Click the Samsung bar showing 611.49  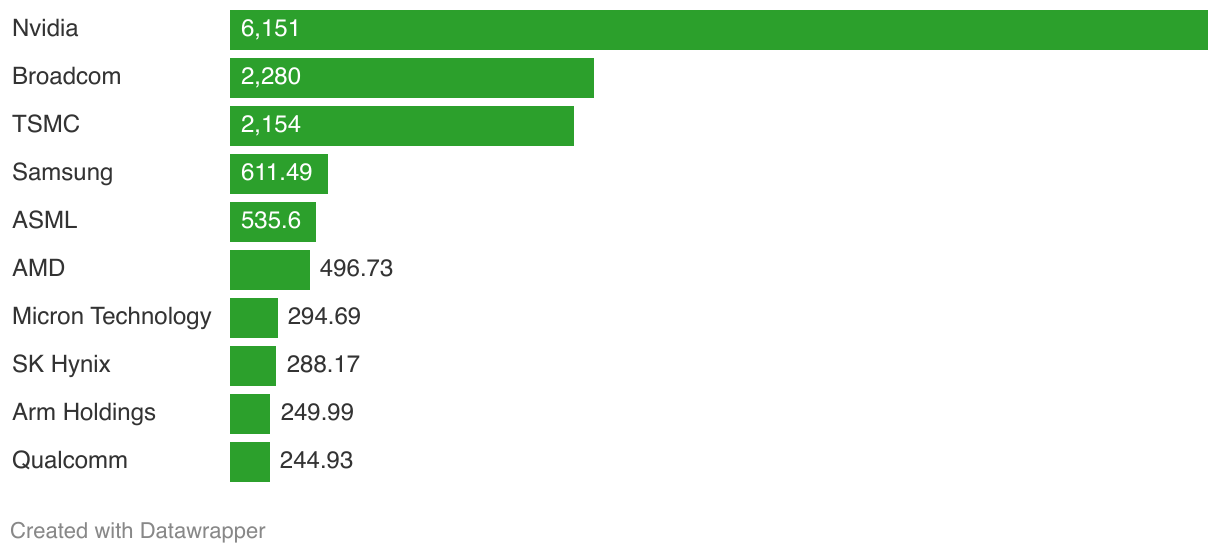pos(279,174)
